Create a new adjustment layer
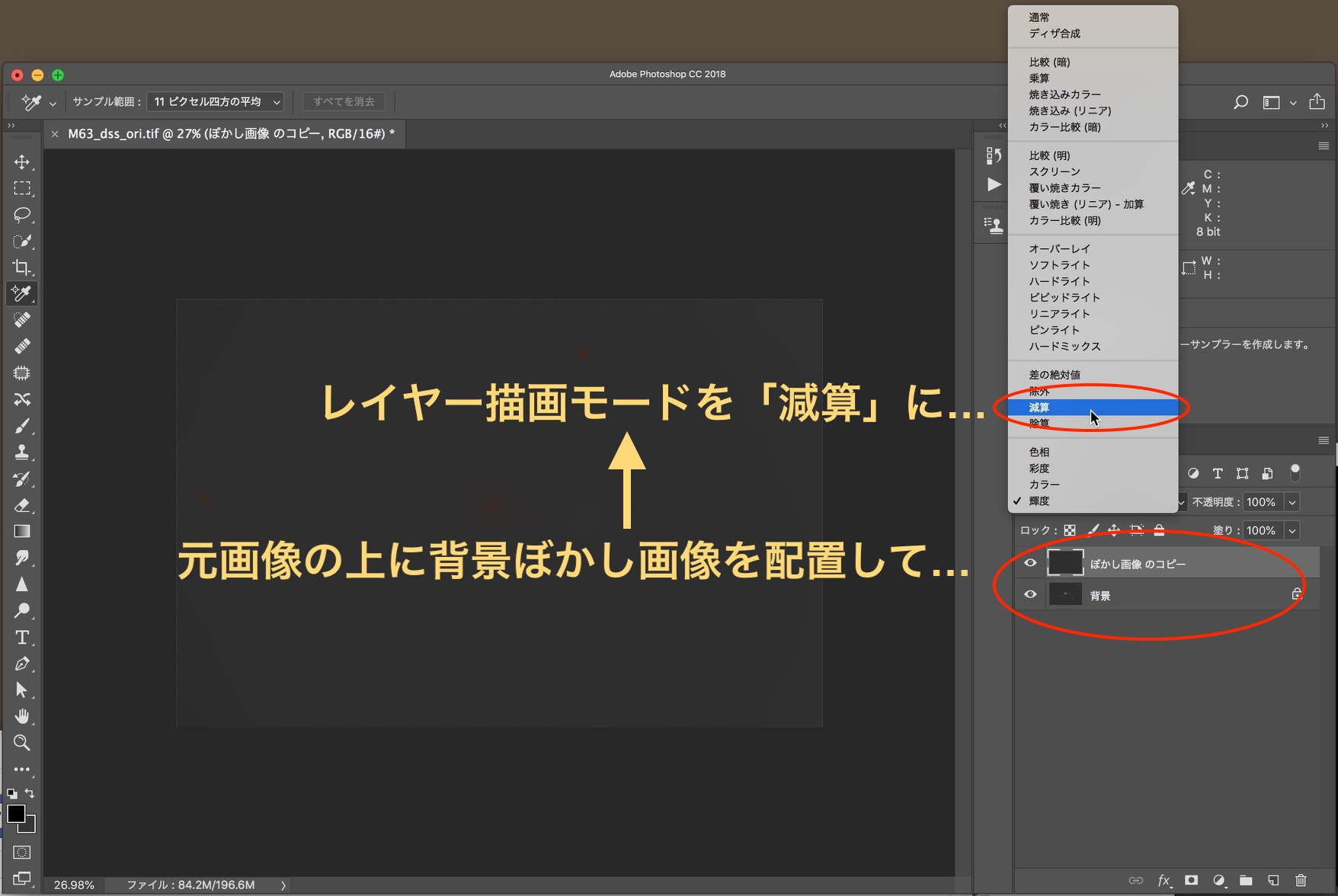Viewport: 1338px width, 896px height. (x=1218, y=881)
